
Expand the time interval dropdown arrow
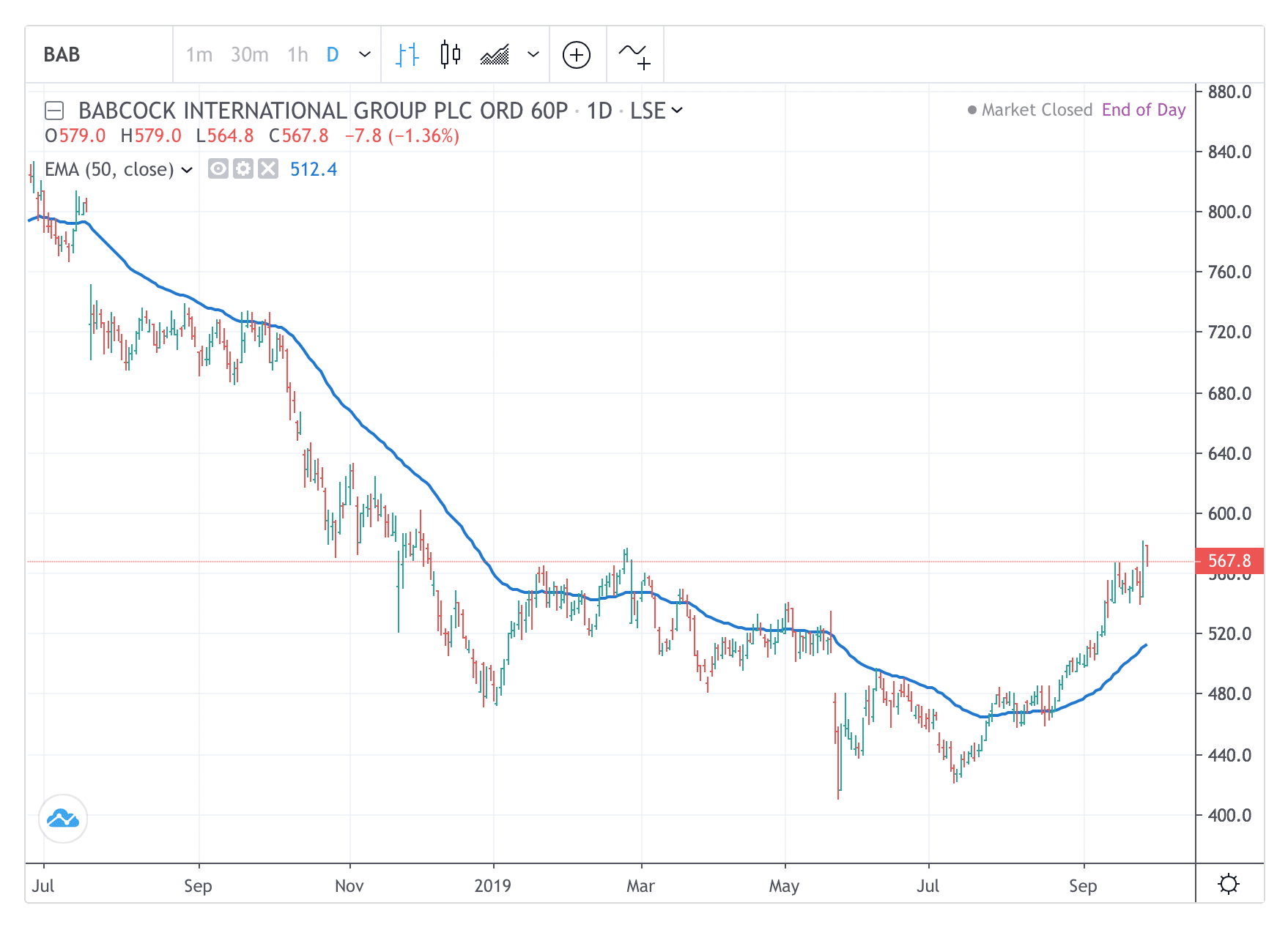[x=364, y=54]
